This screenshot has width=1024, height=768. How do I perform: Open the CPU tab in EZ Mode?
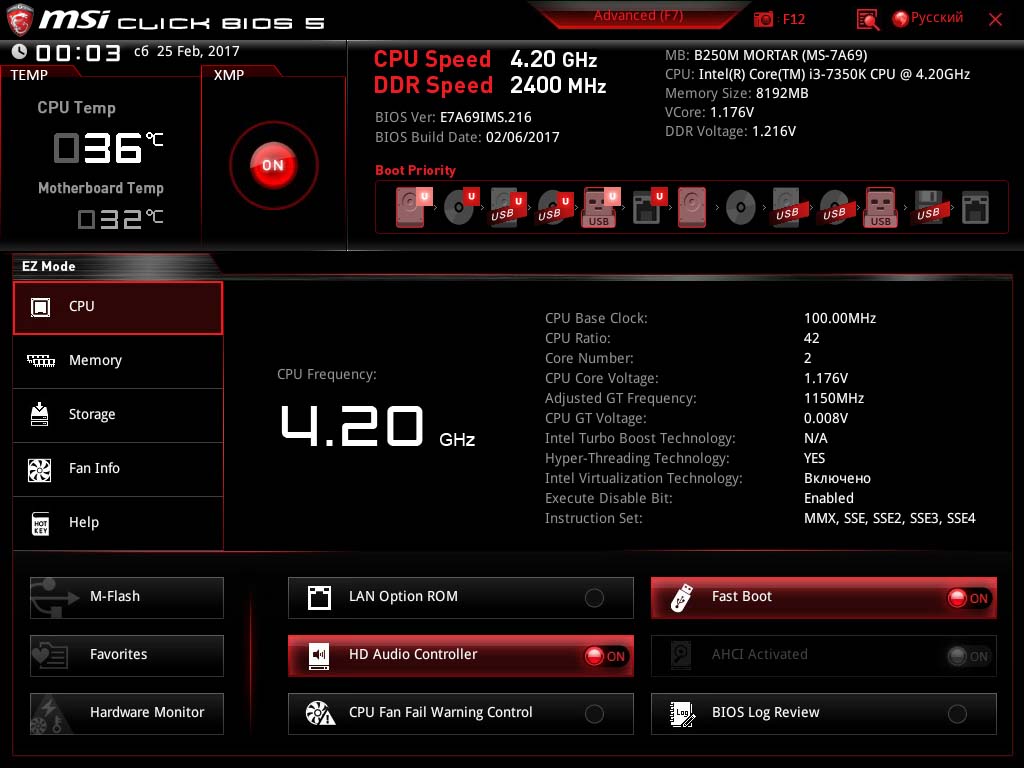(x=118, y=308)
